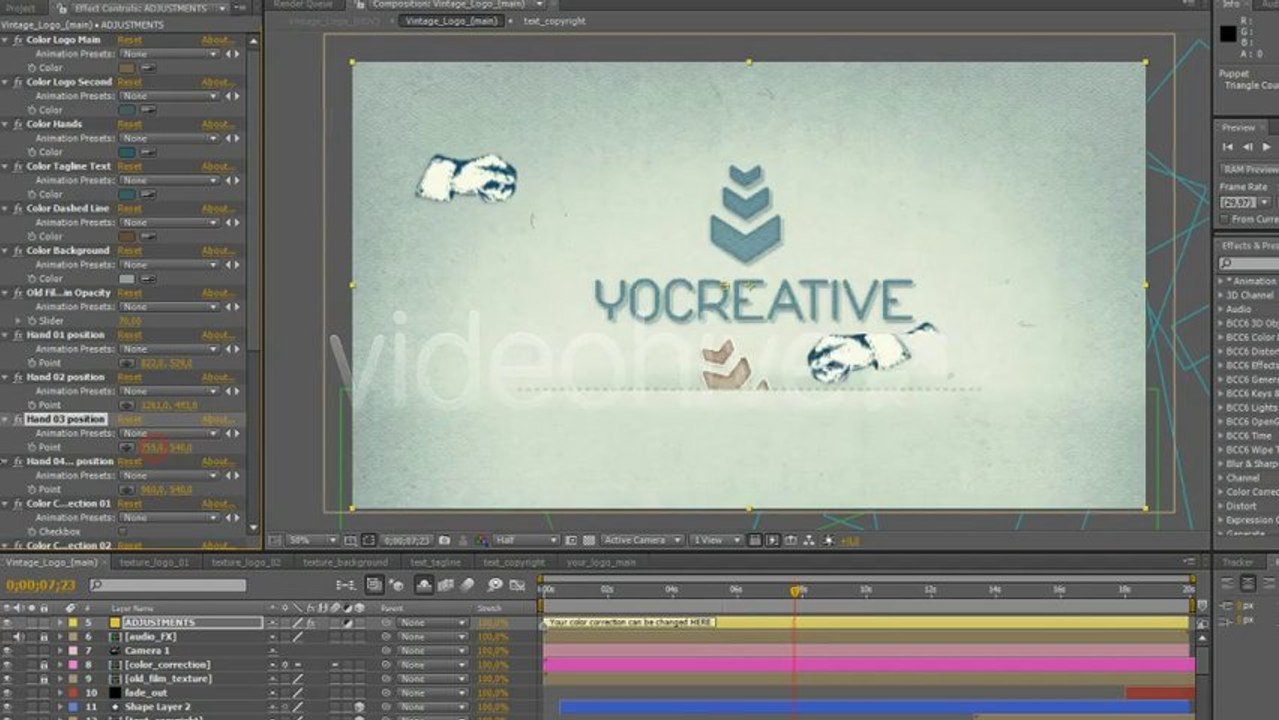The height and width of the screenshot is (720, 1279).
Task: Switch to texture_background timeline tab
Action: (x=345, y=562)
